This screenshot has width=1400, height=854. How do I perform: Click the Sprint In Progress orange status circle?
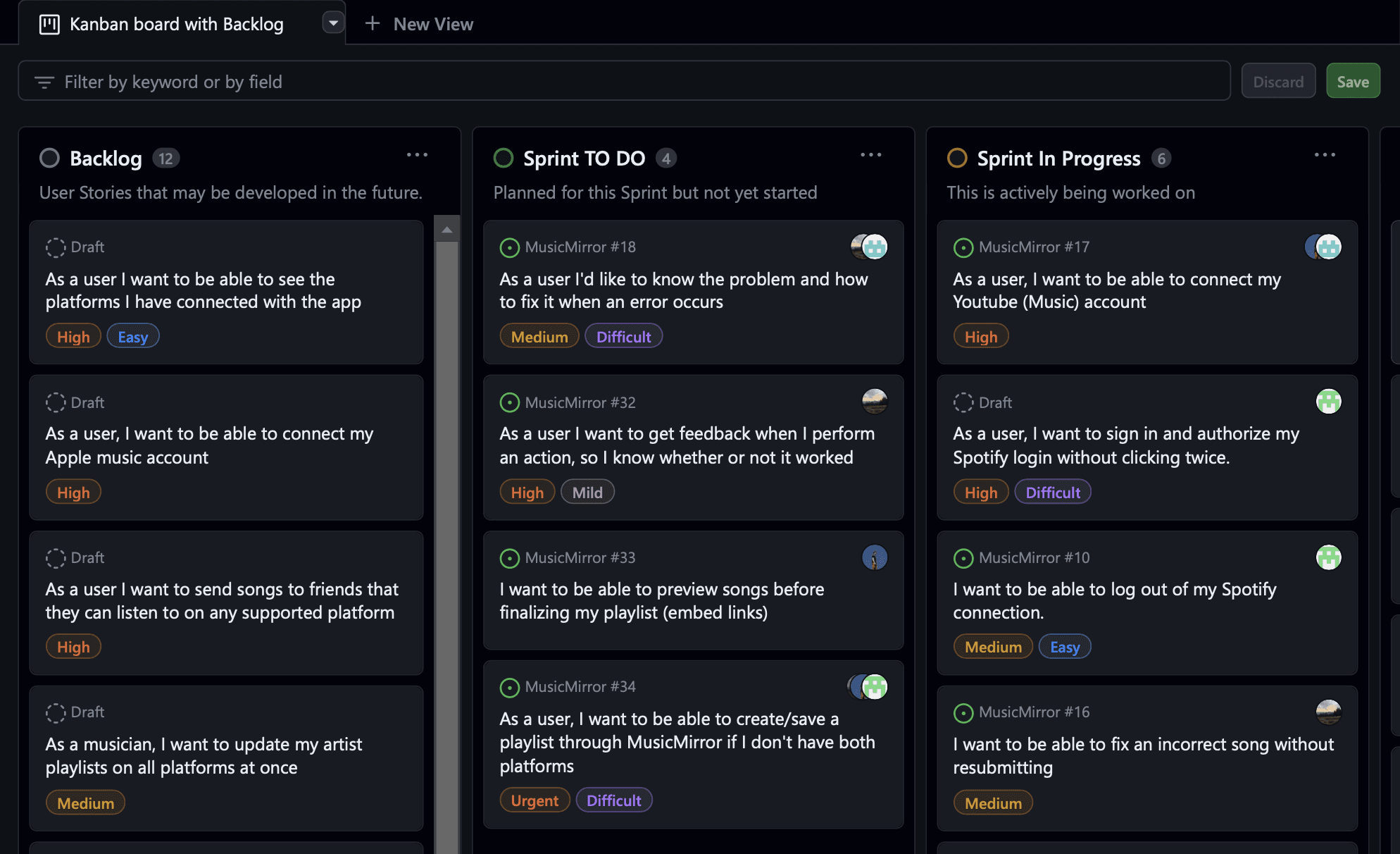(957, 159)
